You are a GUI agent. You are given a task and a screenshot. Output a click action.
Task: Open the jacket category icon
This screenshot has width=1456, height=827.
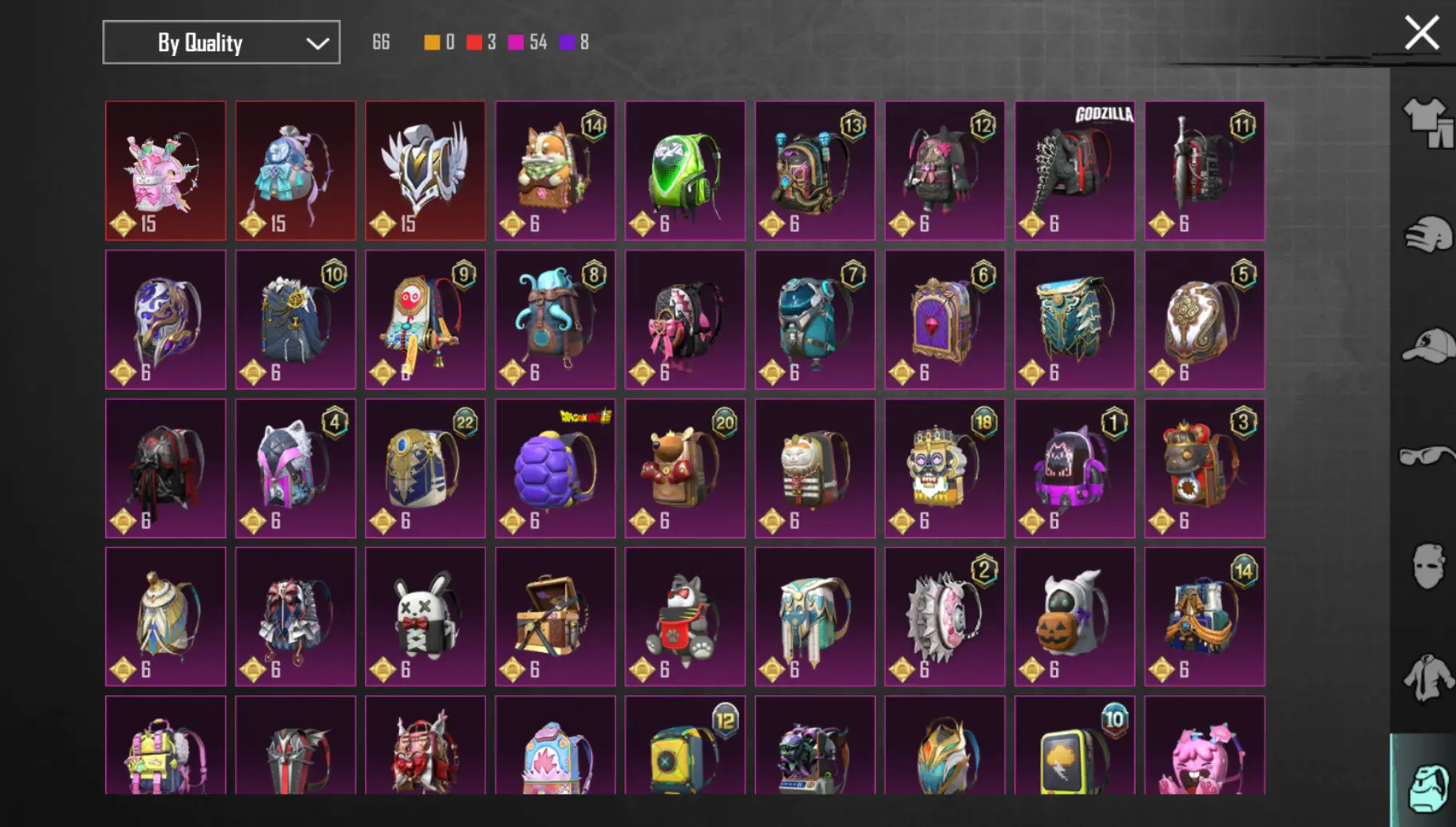point(1428,678)
